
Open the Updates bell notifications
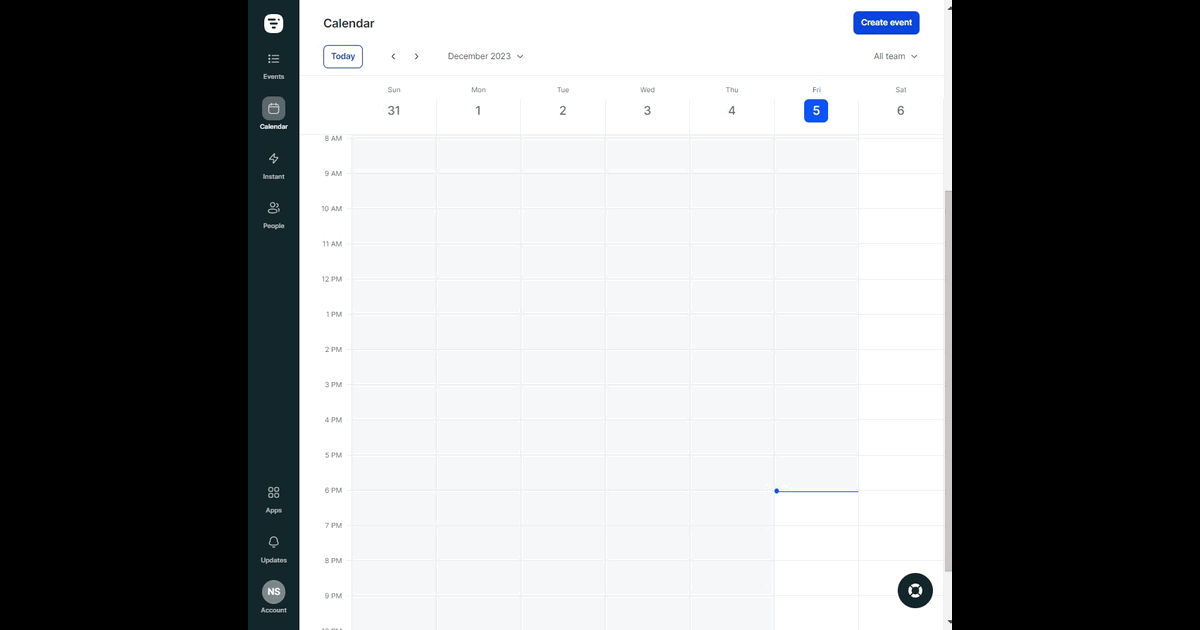[273, 549]
